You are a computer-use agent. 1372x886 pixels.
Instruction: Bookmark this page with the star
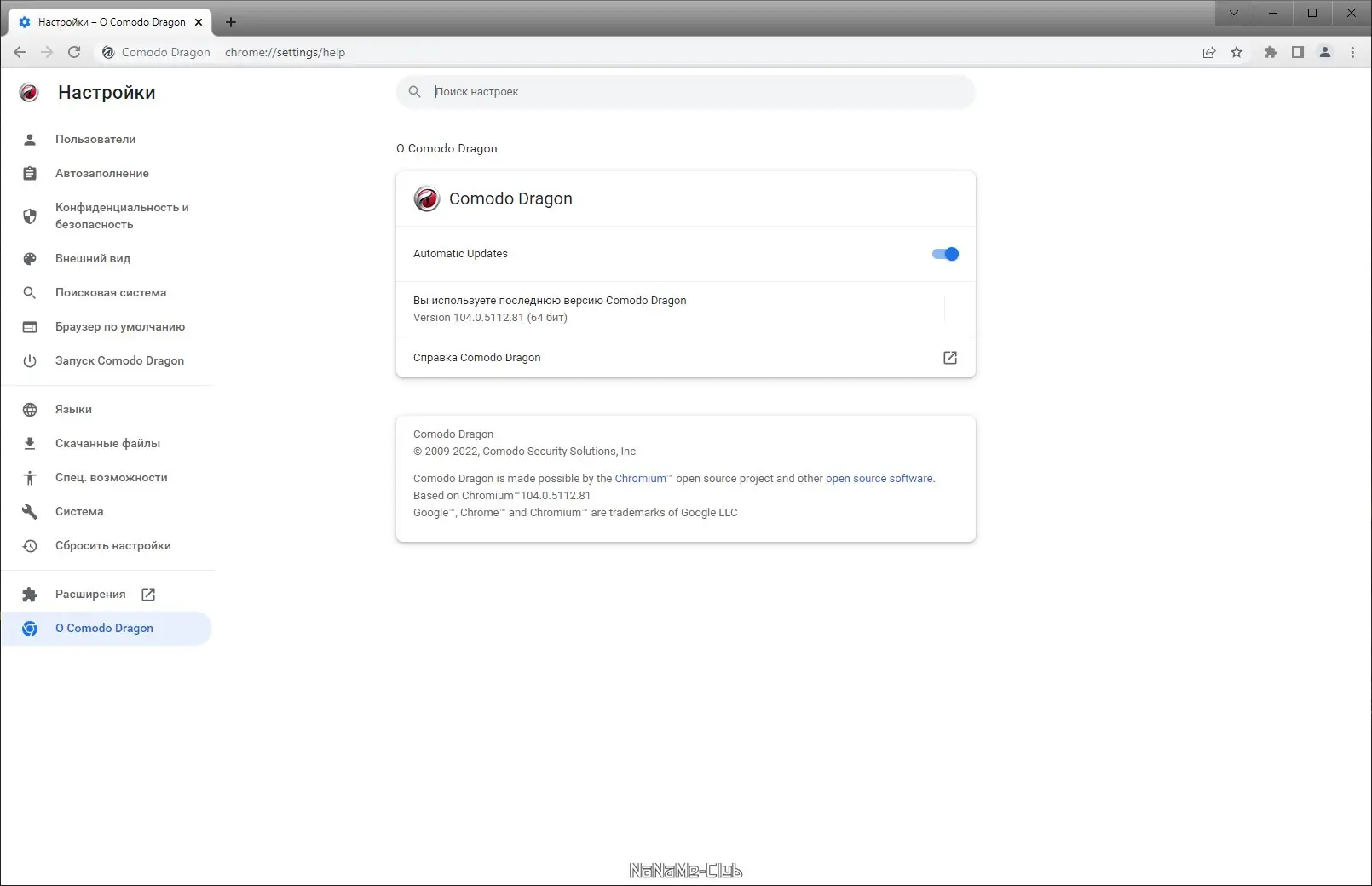[1237, 52]
